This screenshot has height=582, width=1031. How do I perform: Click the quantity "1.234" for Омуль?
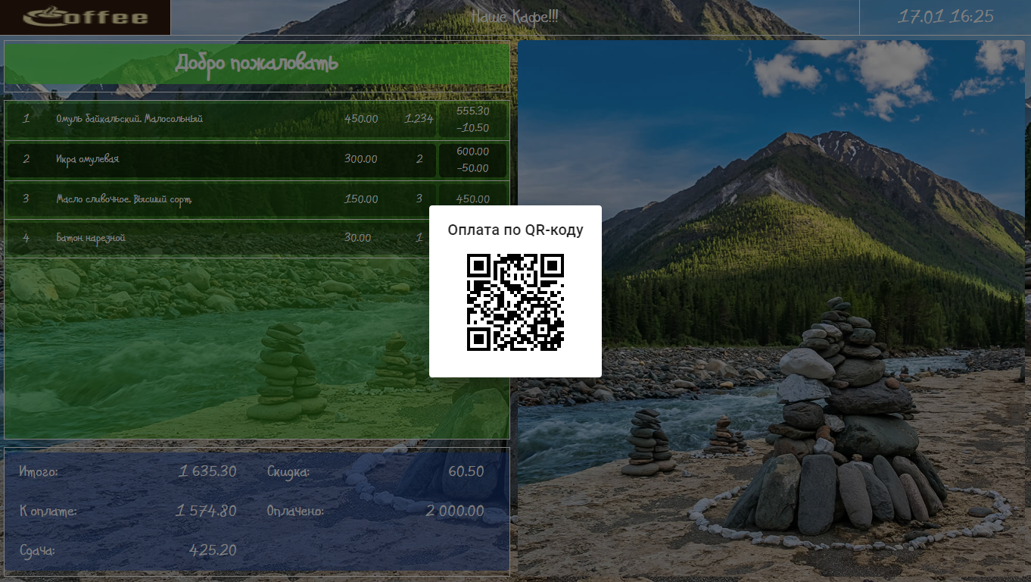pyautogui.click(x=419, y=119)
